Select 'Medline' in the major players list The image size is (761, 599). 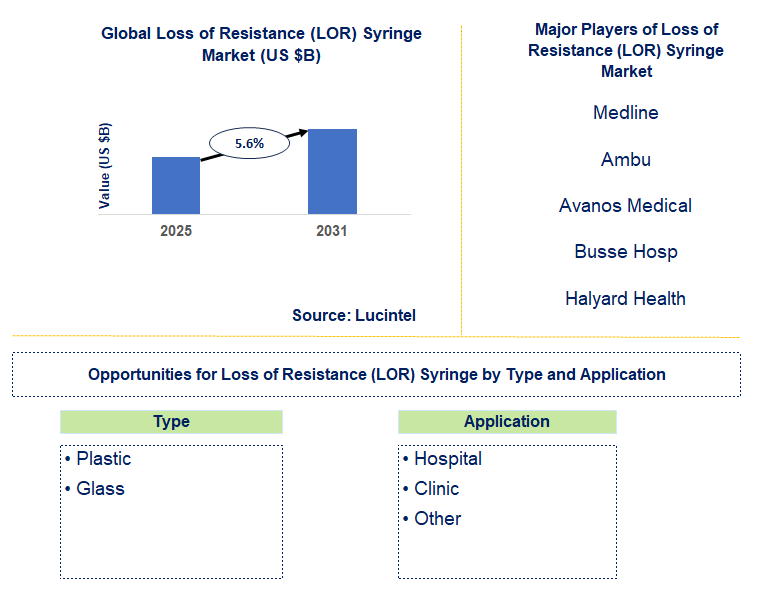click(x=626, y=113)
